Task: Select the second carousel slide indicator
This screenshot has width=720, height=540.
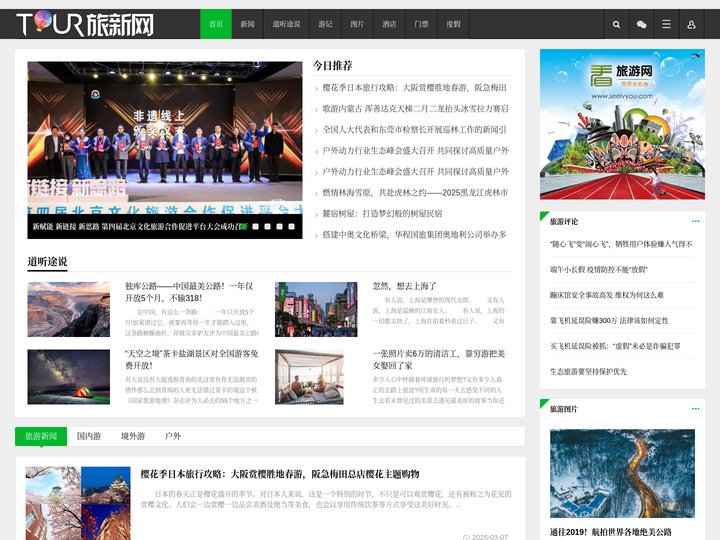Action: [256, 226]
